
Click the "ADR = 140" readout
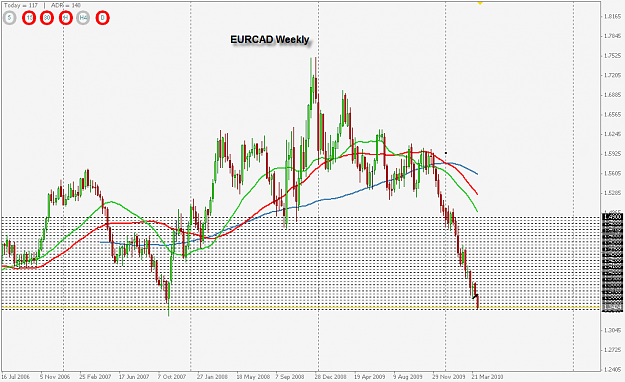(x=65, y=5)
